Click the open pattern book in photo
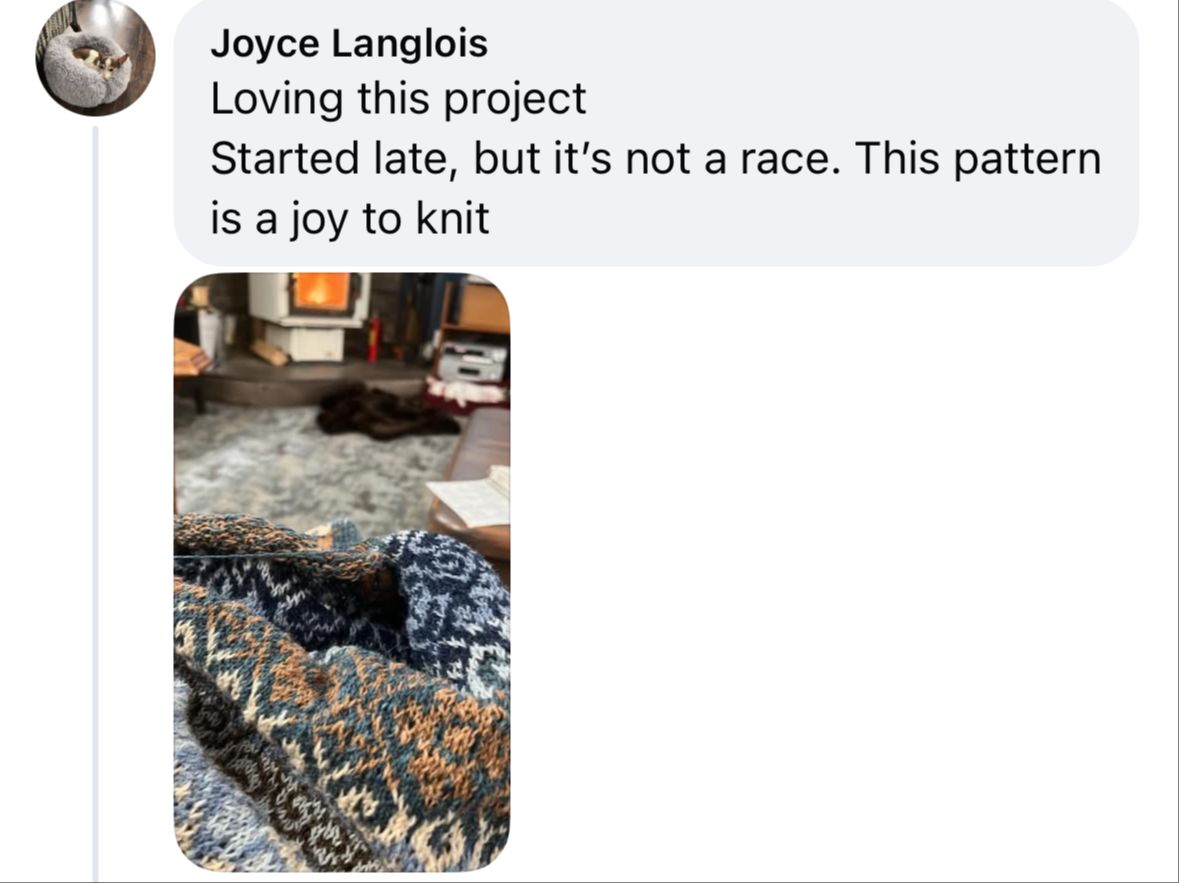Screen dimensions: 1179x883 472,496
